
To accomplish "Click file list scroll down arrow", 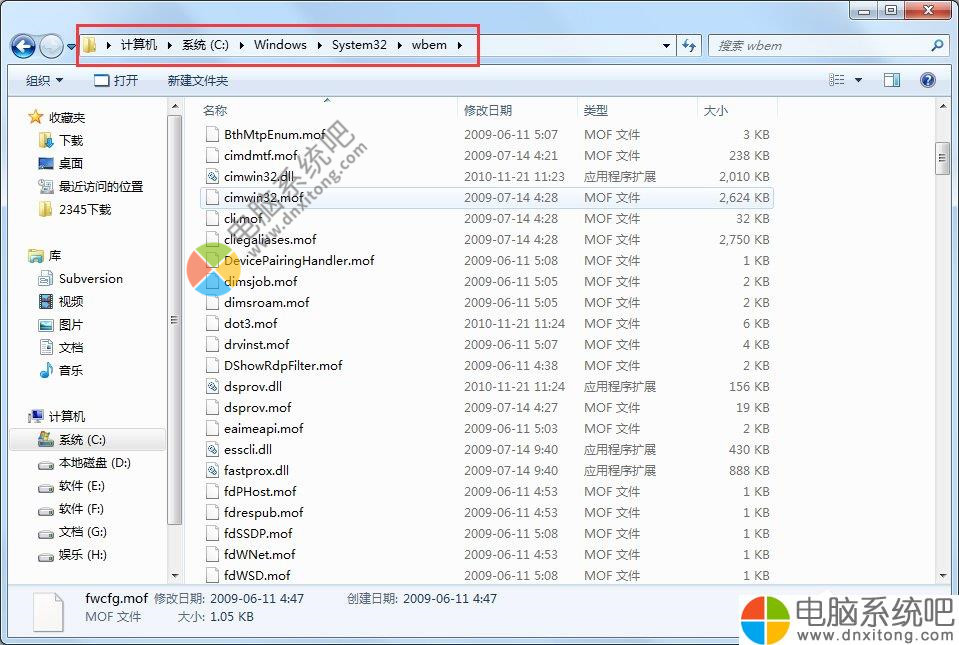I will point(942,575).
